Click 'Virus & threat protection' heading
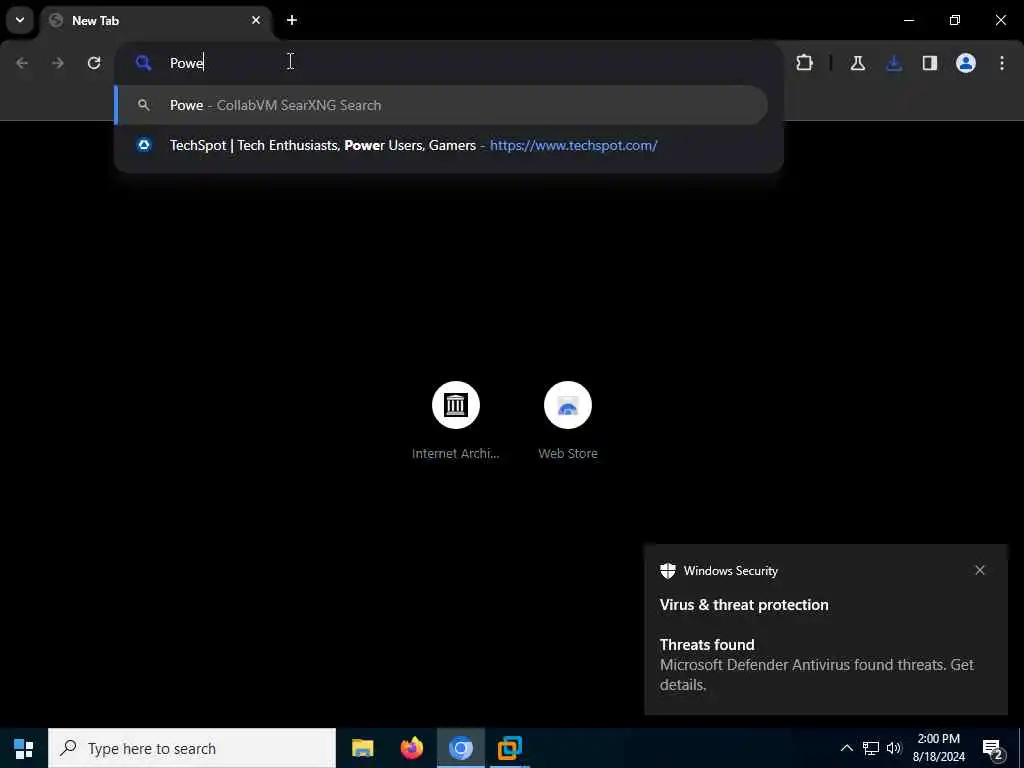The width and height of the screenshot is (1024, 768). 744,605
